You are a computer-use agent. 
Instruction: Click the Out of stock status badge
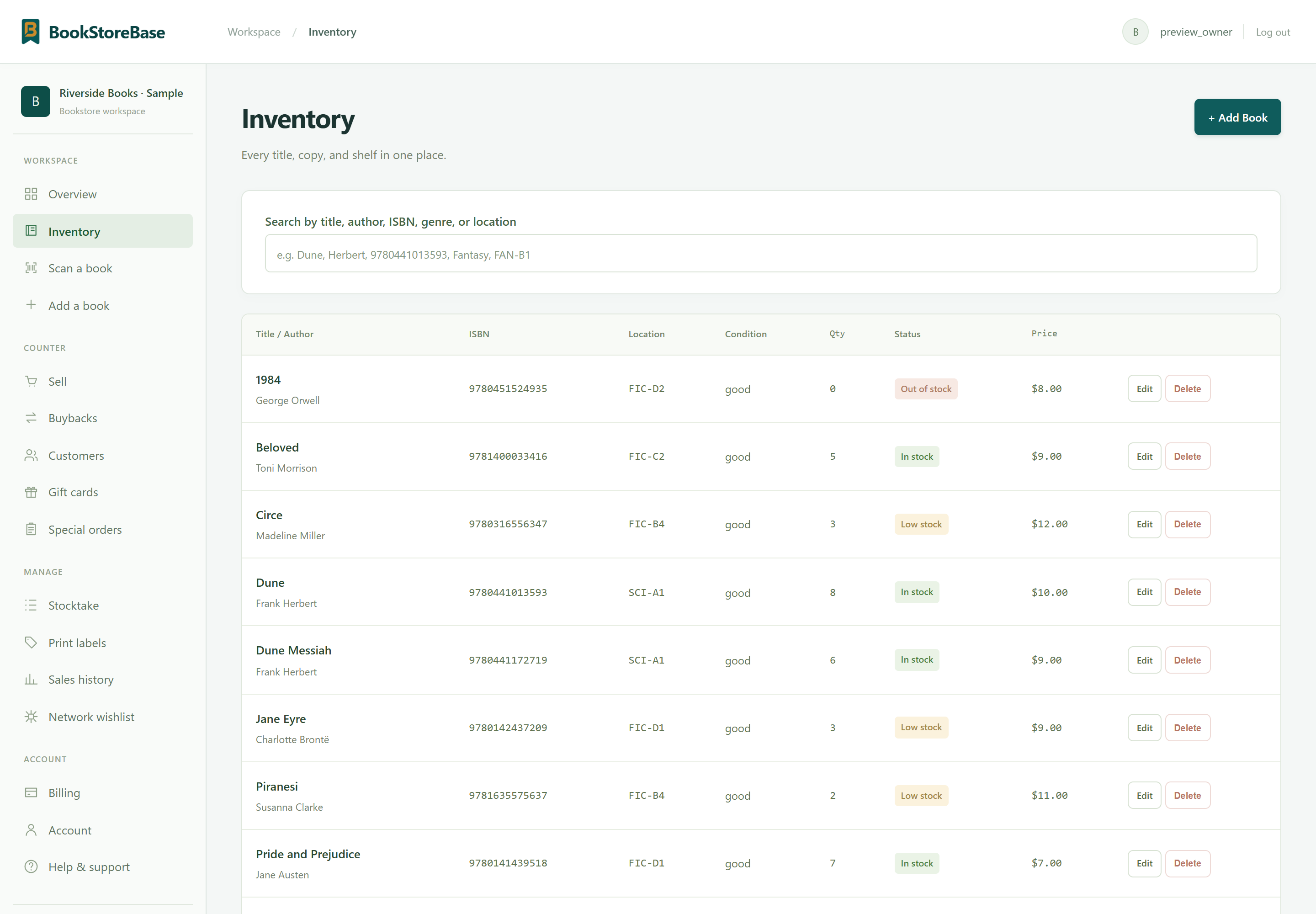[x=925, y=389]
